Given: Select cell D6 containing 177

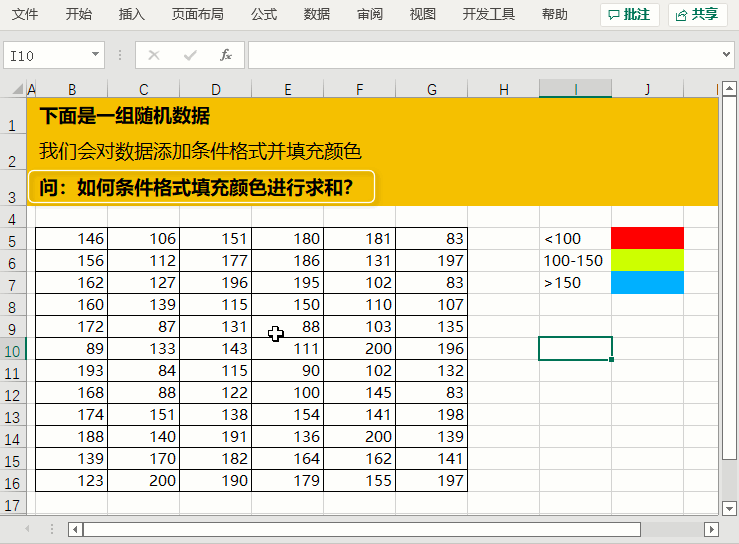Looking at the screenshot, I should (x=215, y=261).
